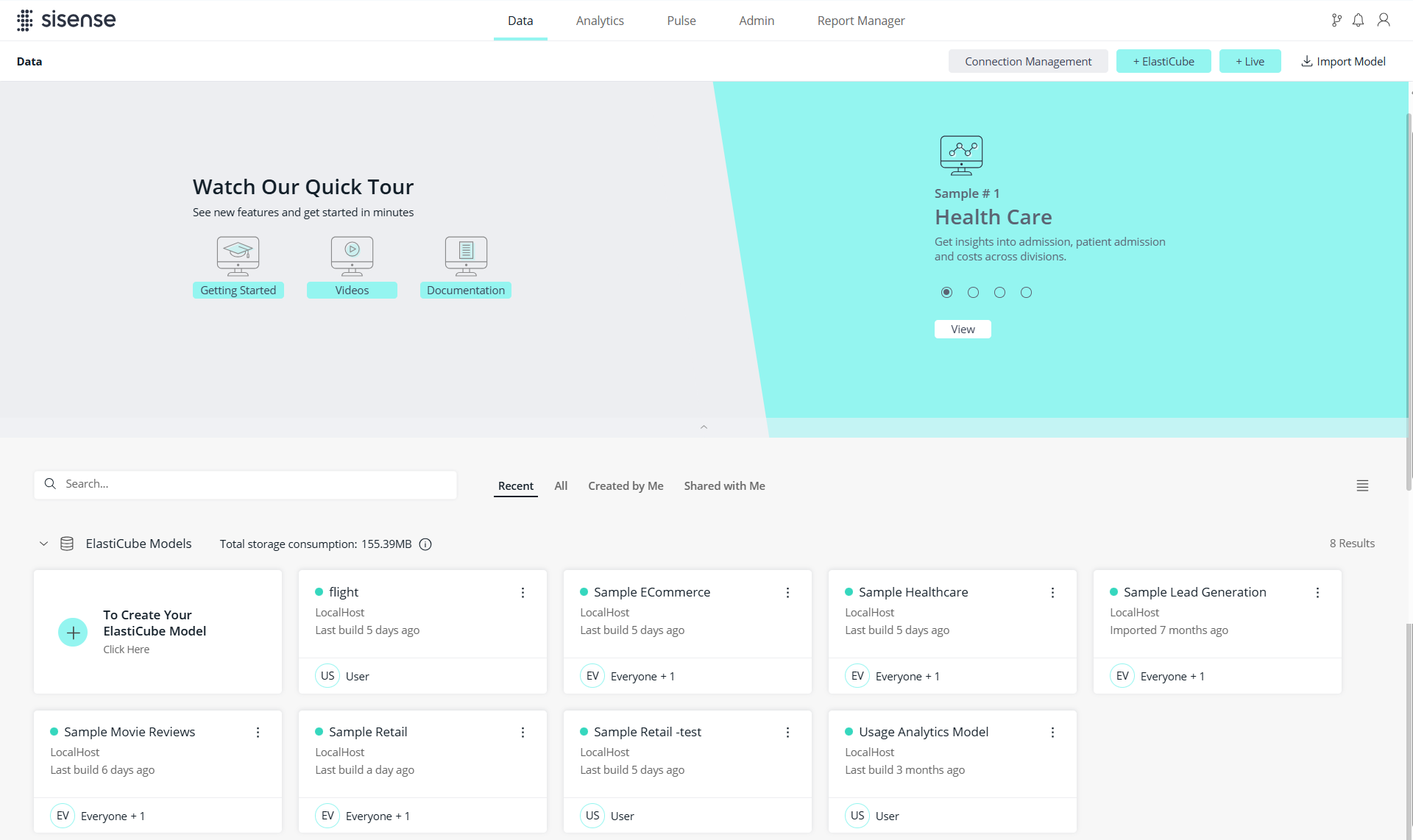1413x840 pixels.
Task: Switch to list view icon
Action: click(x=1362, y=485)
